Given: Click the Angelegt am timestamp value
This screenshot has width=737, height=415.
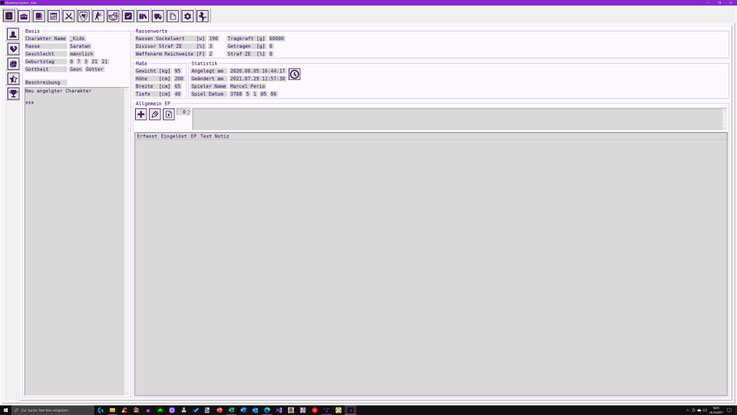Looking at the screenshot, I should [258, 71].
